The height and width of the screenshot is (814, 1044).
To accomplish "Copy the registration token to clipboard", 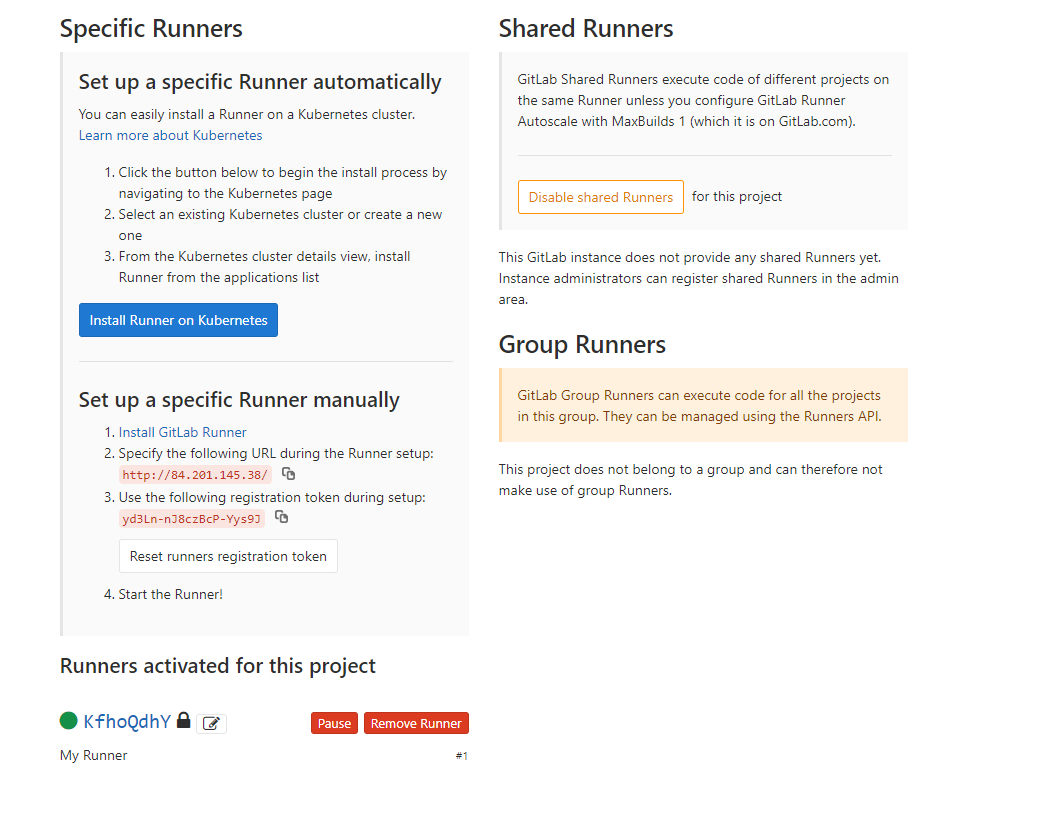I will [x=281, y=518].
